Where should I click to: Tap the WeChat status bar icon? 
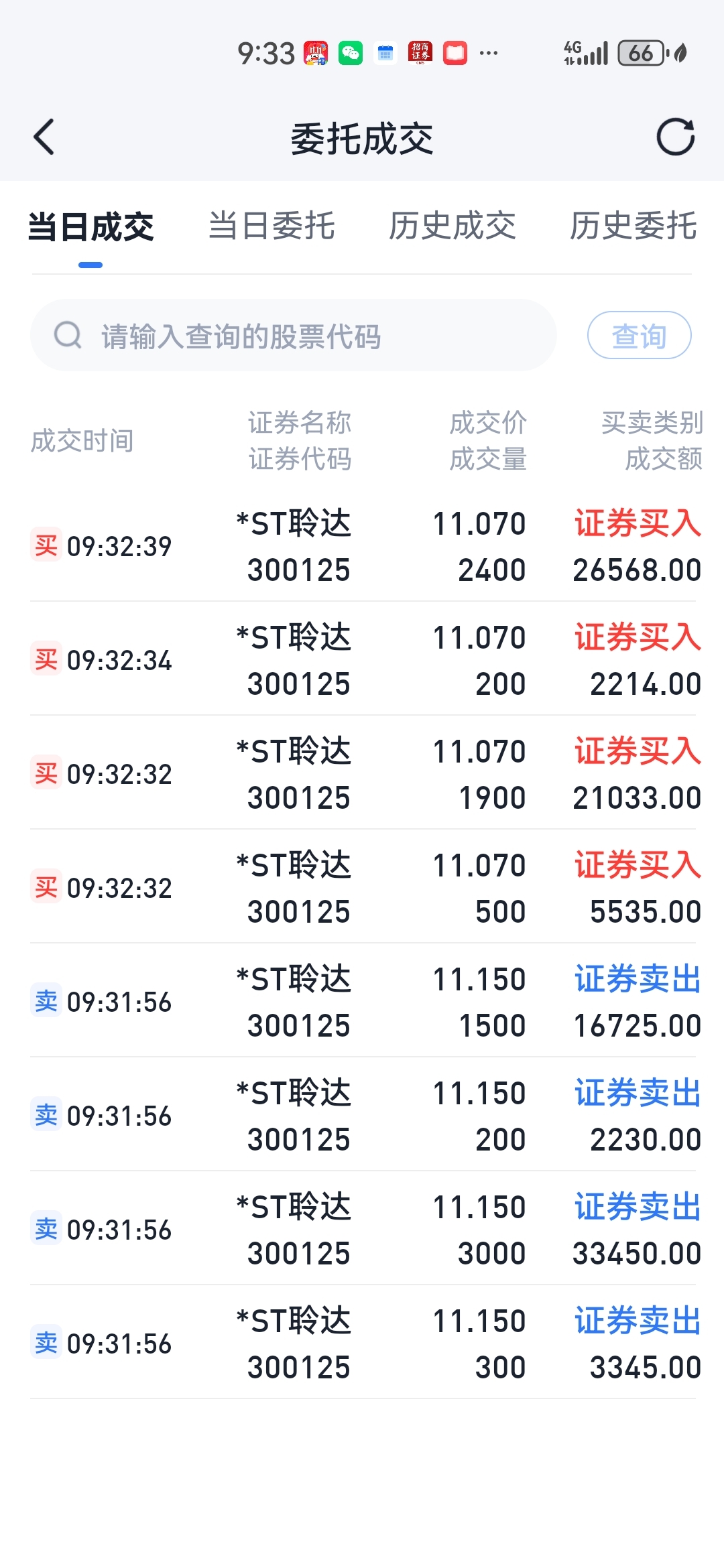pyautogui.click(x=350, y=53)
